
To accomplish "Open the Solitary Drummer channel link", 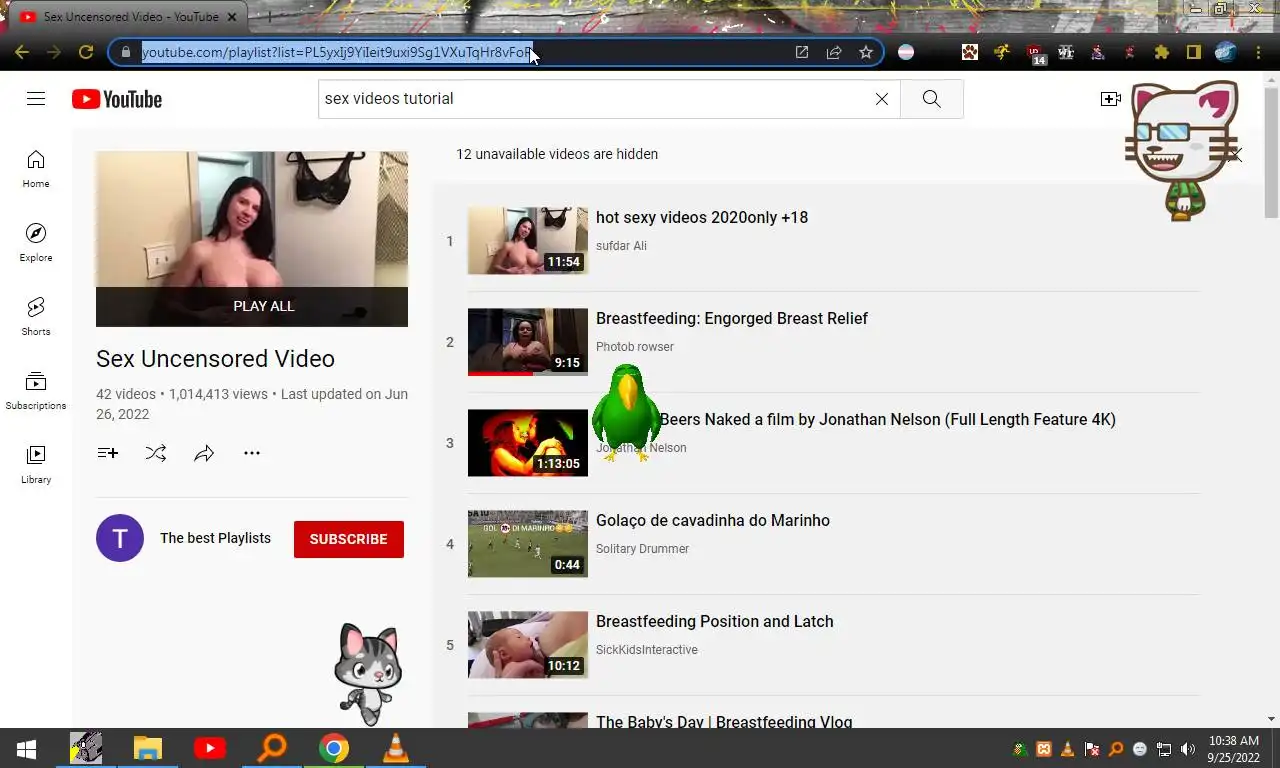I will [x=642, y=549].
